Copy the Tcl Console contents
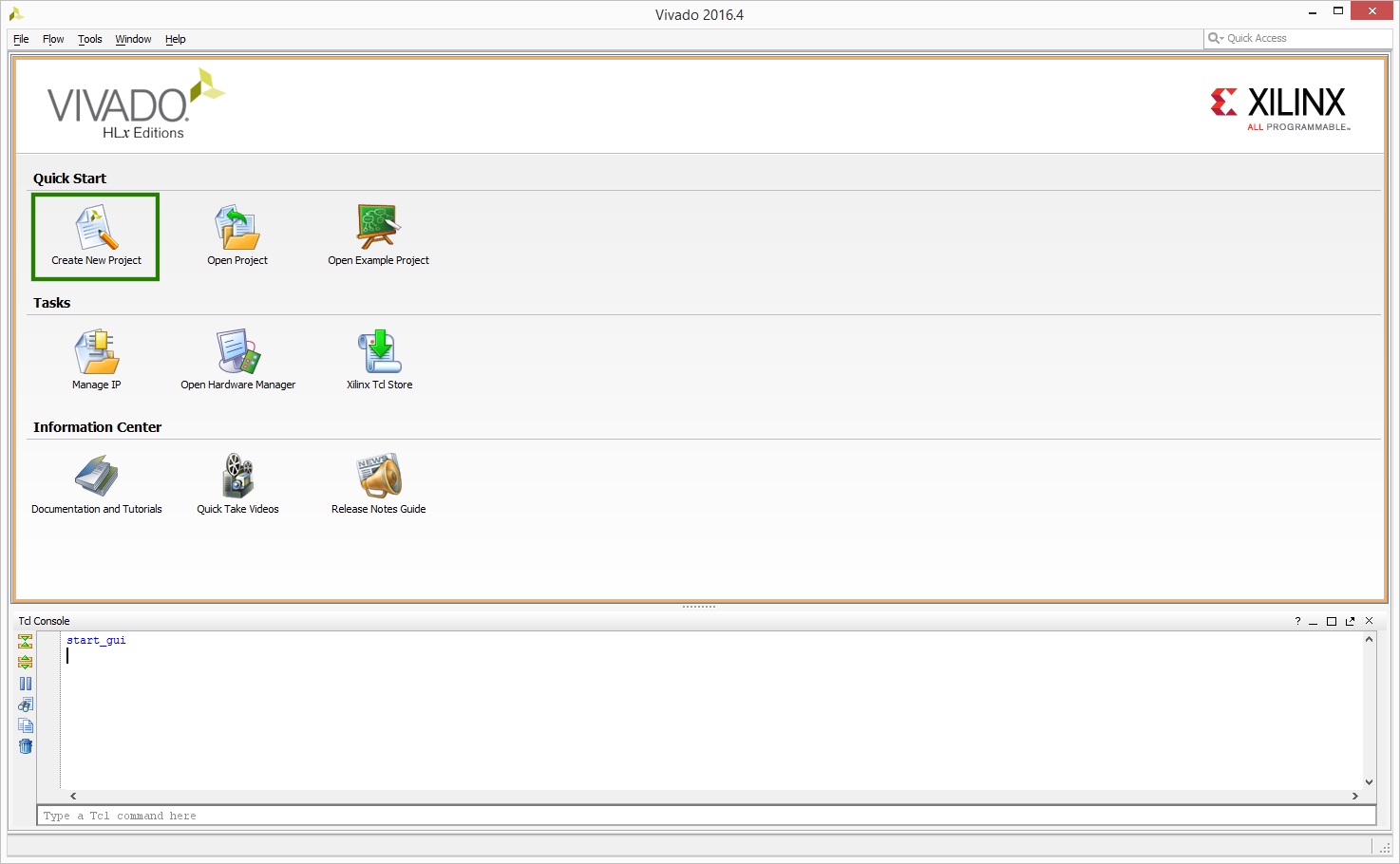Image resolution: width=1400 pixels, height=864 pixels. pos(26,725)
